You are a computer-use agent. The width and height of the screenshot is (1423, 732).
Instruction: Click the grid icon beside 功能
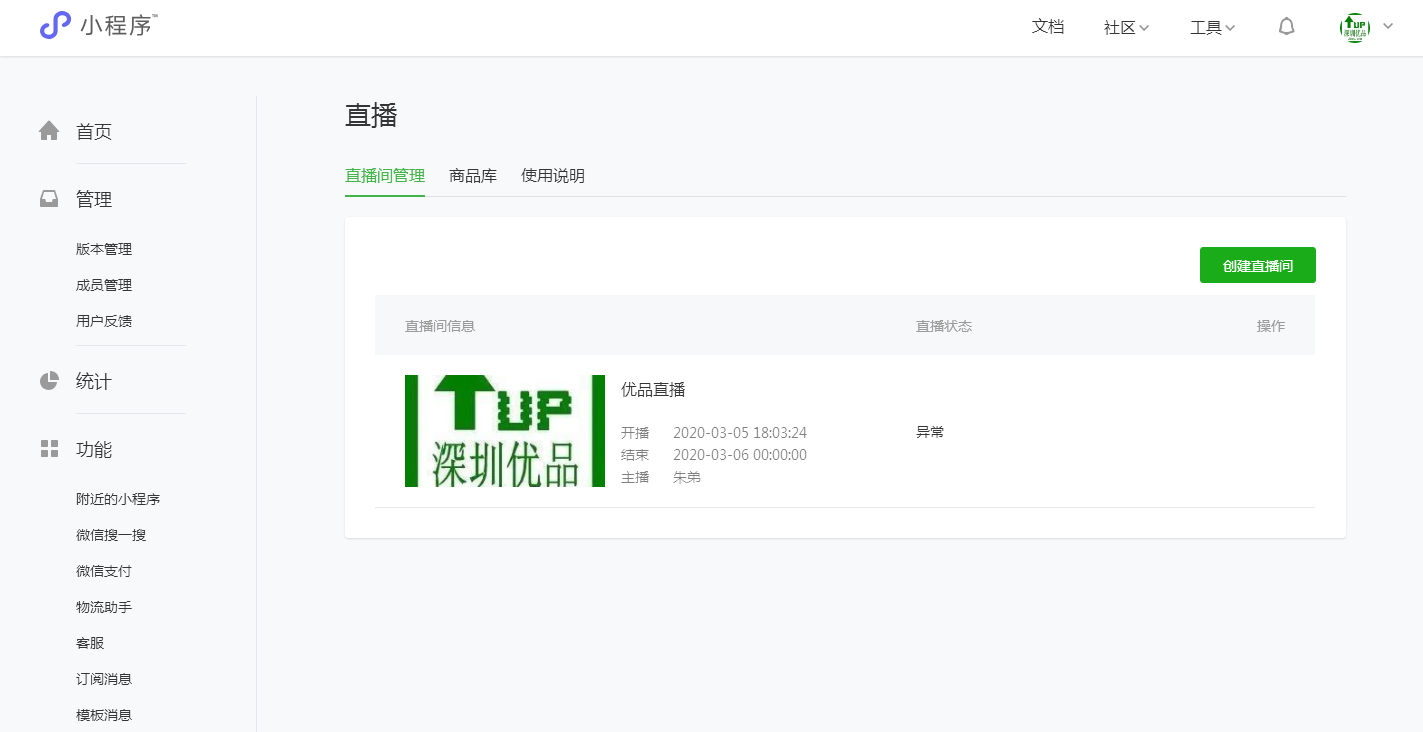coord(49,449)
